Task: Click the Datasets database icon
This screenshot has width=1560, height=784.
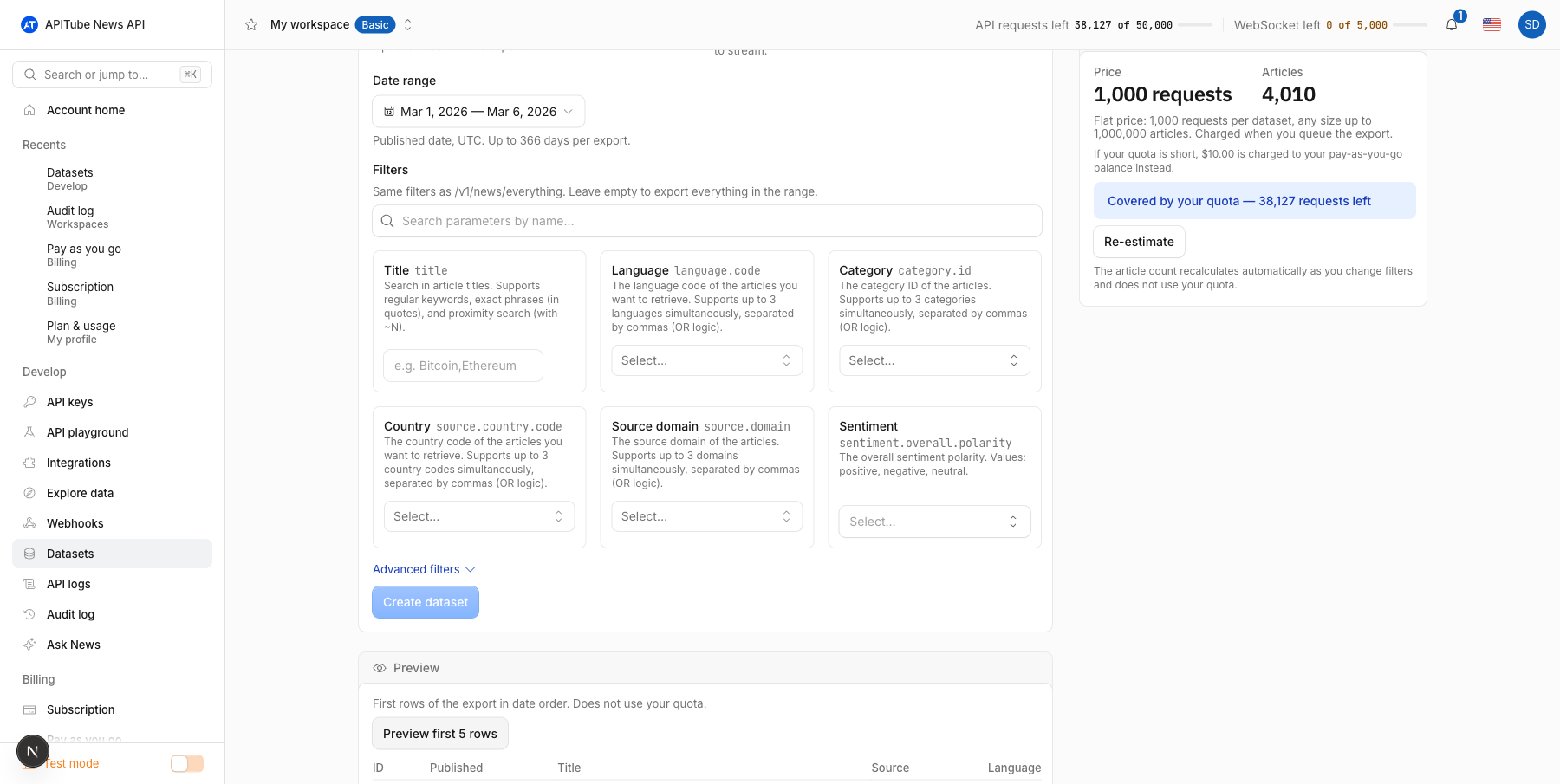Action: [29, 554]
